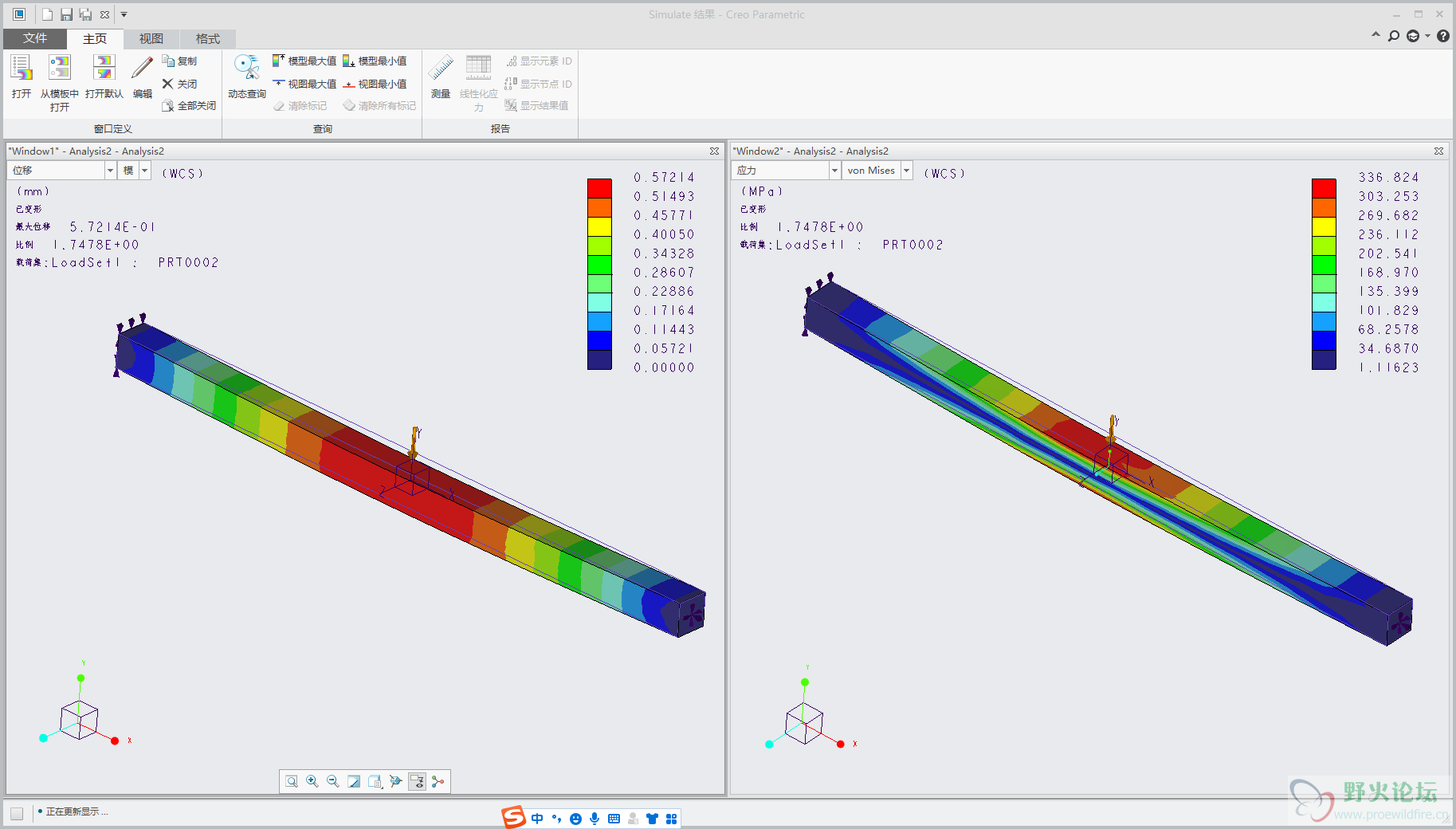Open results from template (从模板中打开)
Viewport: 1456px width, 829px height.
(60, 83)
